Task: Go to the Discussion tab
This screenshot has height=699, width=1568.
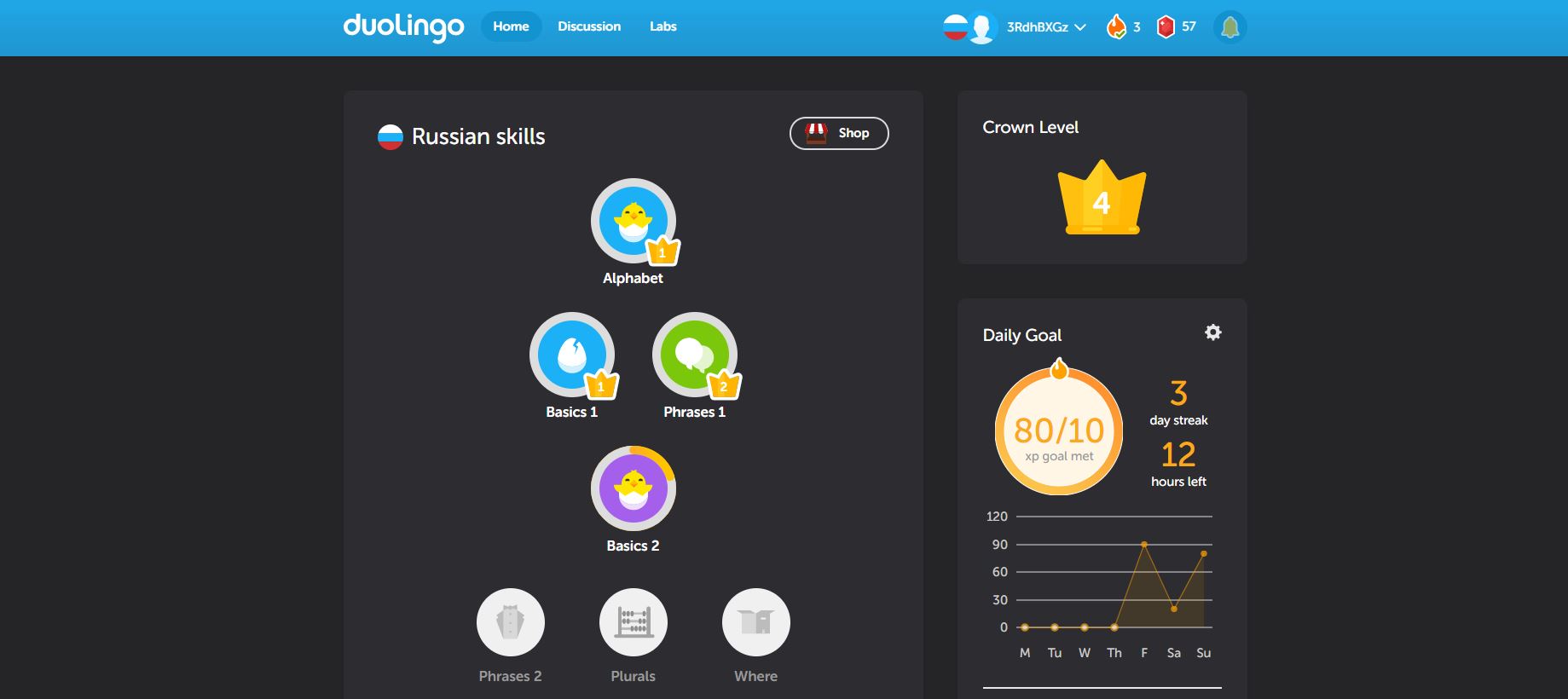Action: click(x=589, y=26)
